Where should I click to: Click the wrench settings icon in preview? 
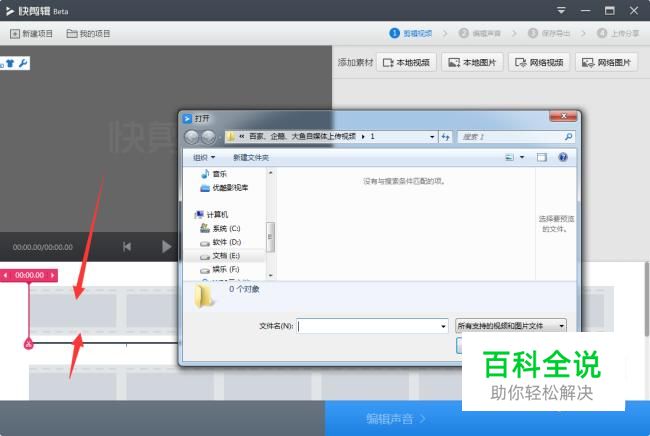coord(23,63)
